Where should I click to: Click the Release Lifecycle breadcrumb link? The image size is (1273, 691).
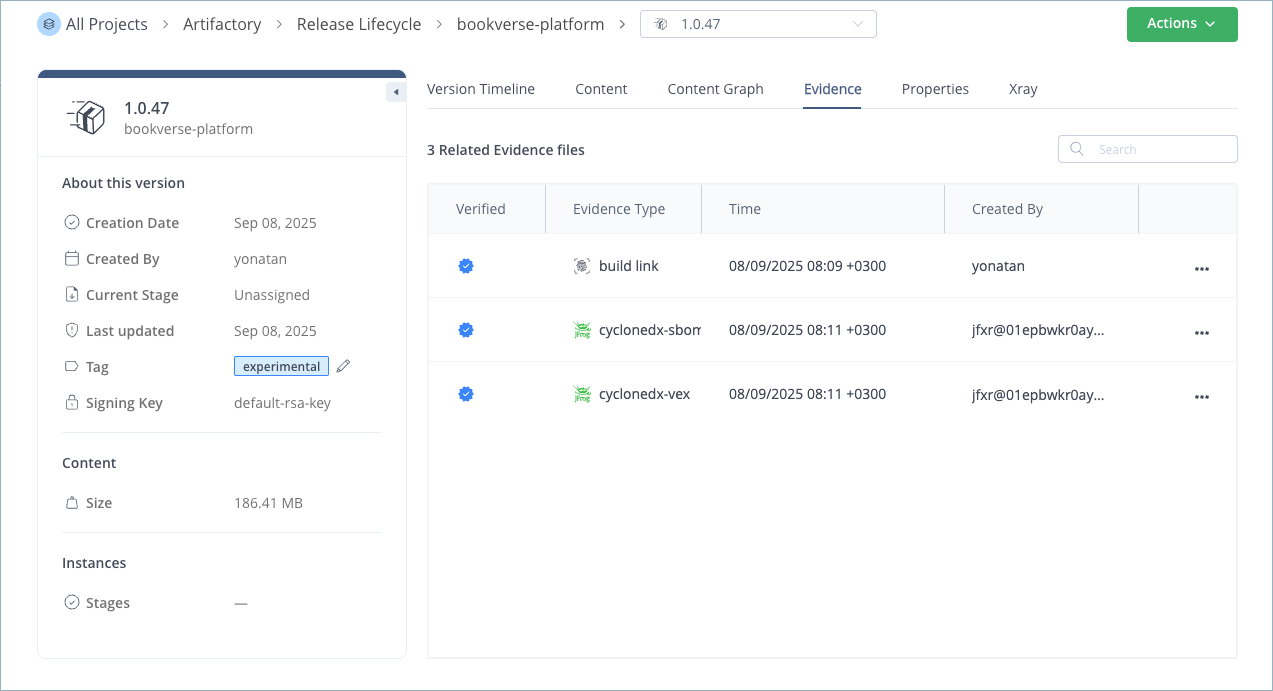tap(359, 23)
